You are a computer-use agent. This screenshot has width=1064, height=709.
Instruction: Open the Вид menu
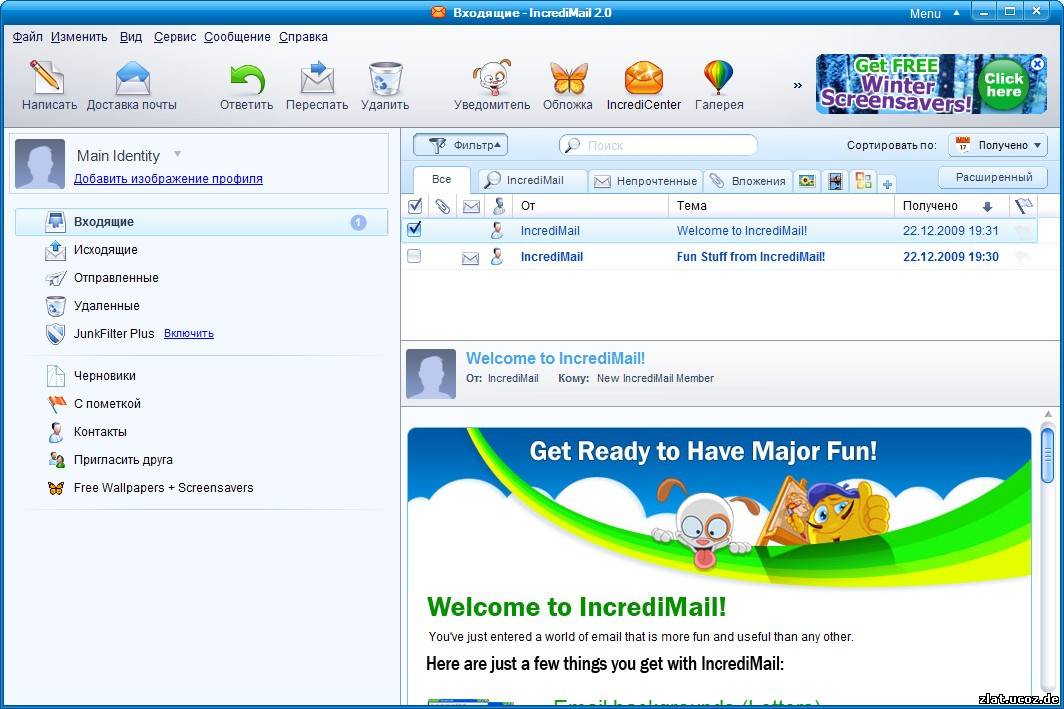tap(131, 37)
